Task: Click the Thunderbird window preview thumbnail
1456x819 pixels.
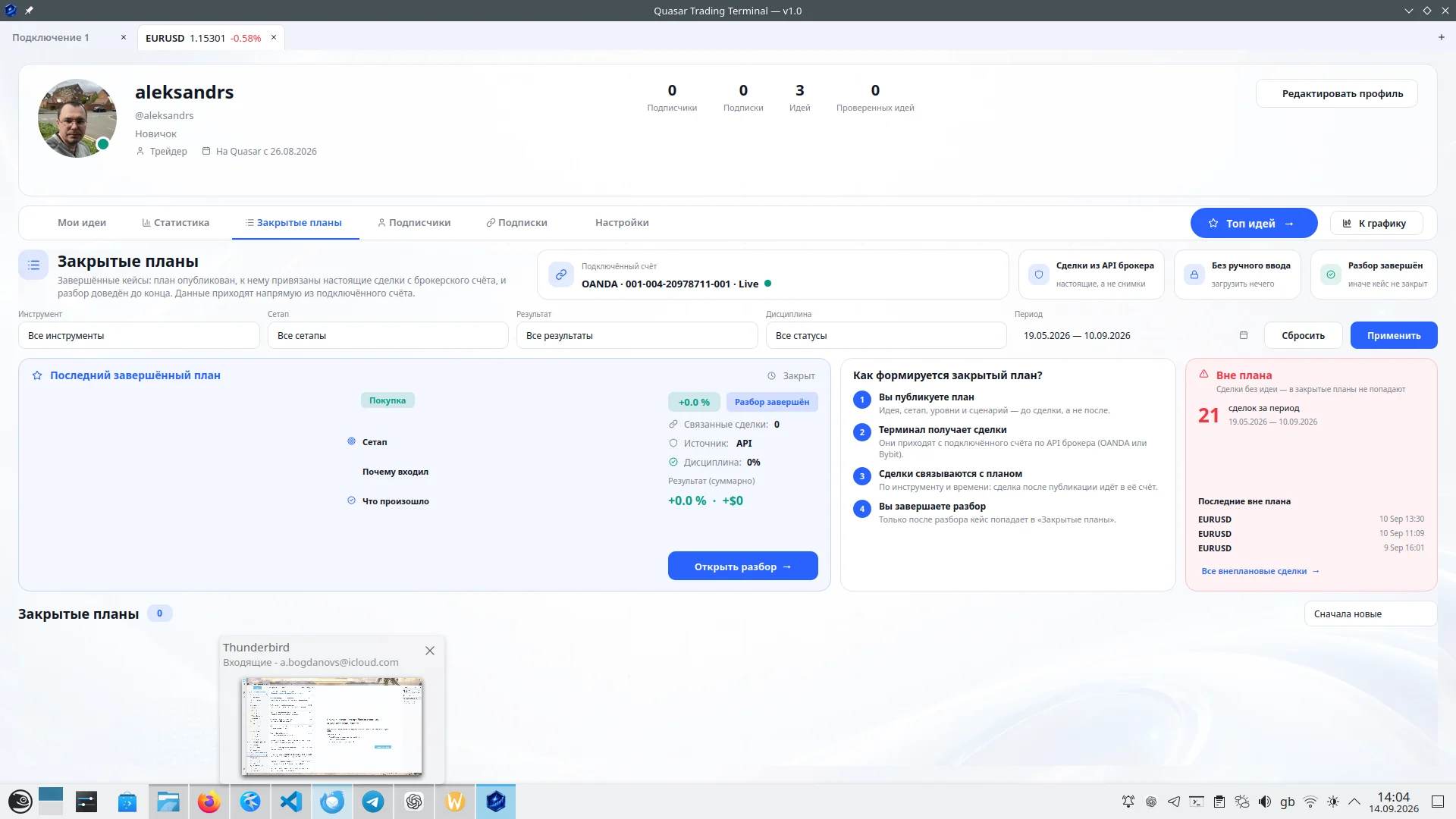Action: point(331,727)
